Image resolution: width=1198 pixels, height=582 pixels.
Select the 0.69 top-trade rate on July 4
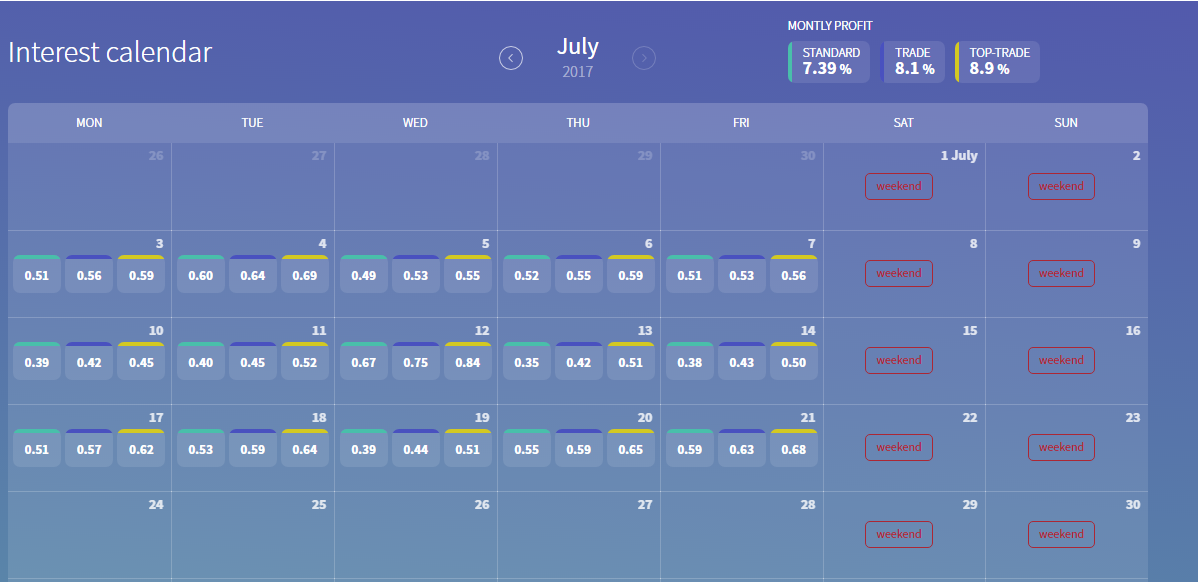click(x=305, y=275)
